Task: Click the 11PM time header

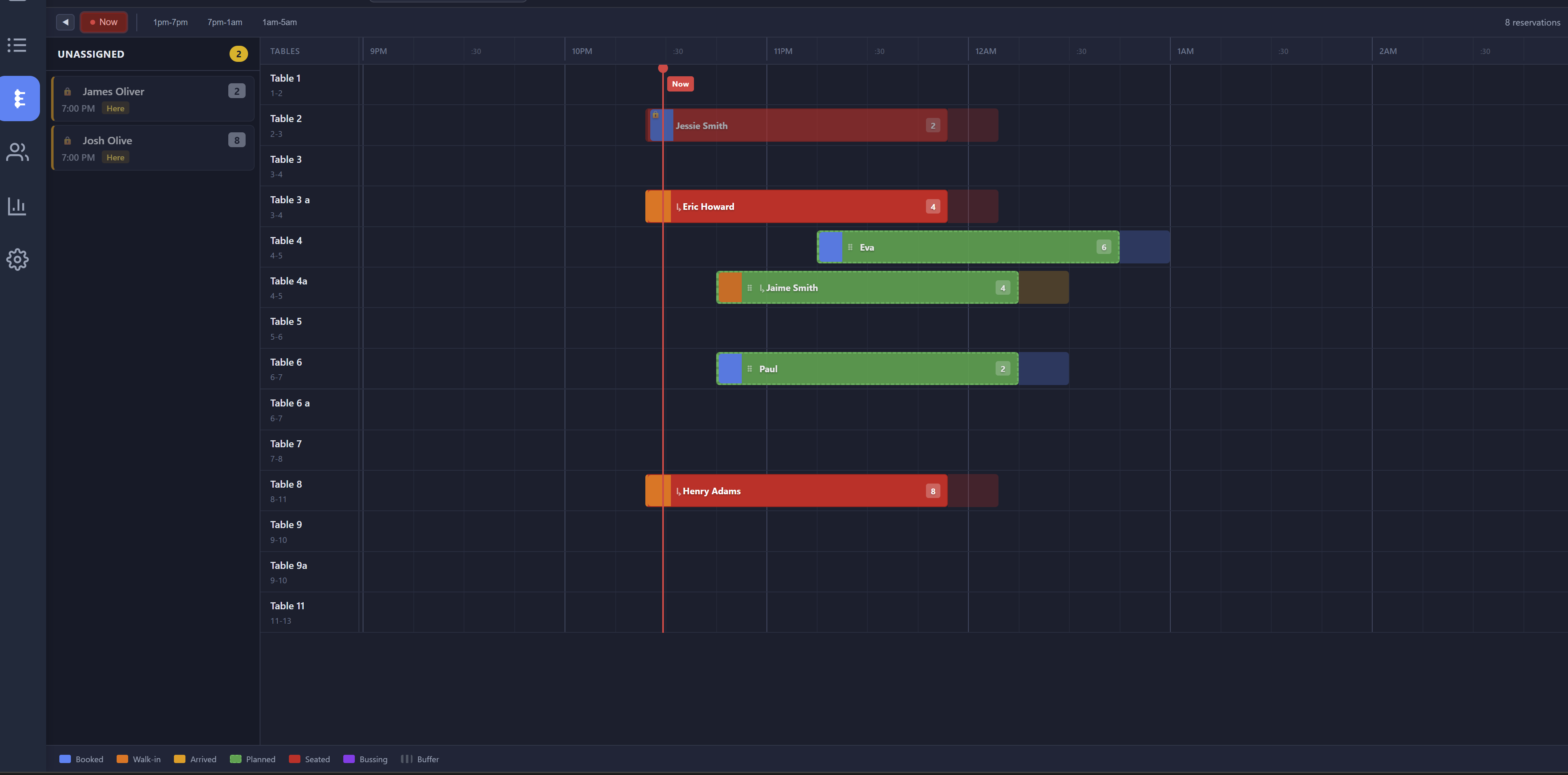Action: pos(783,51)
